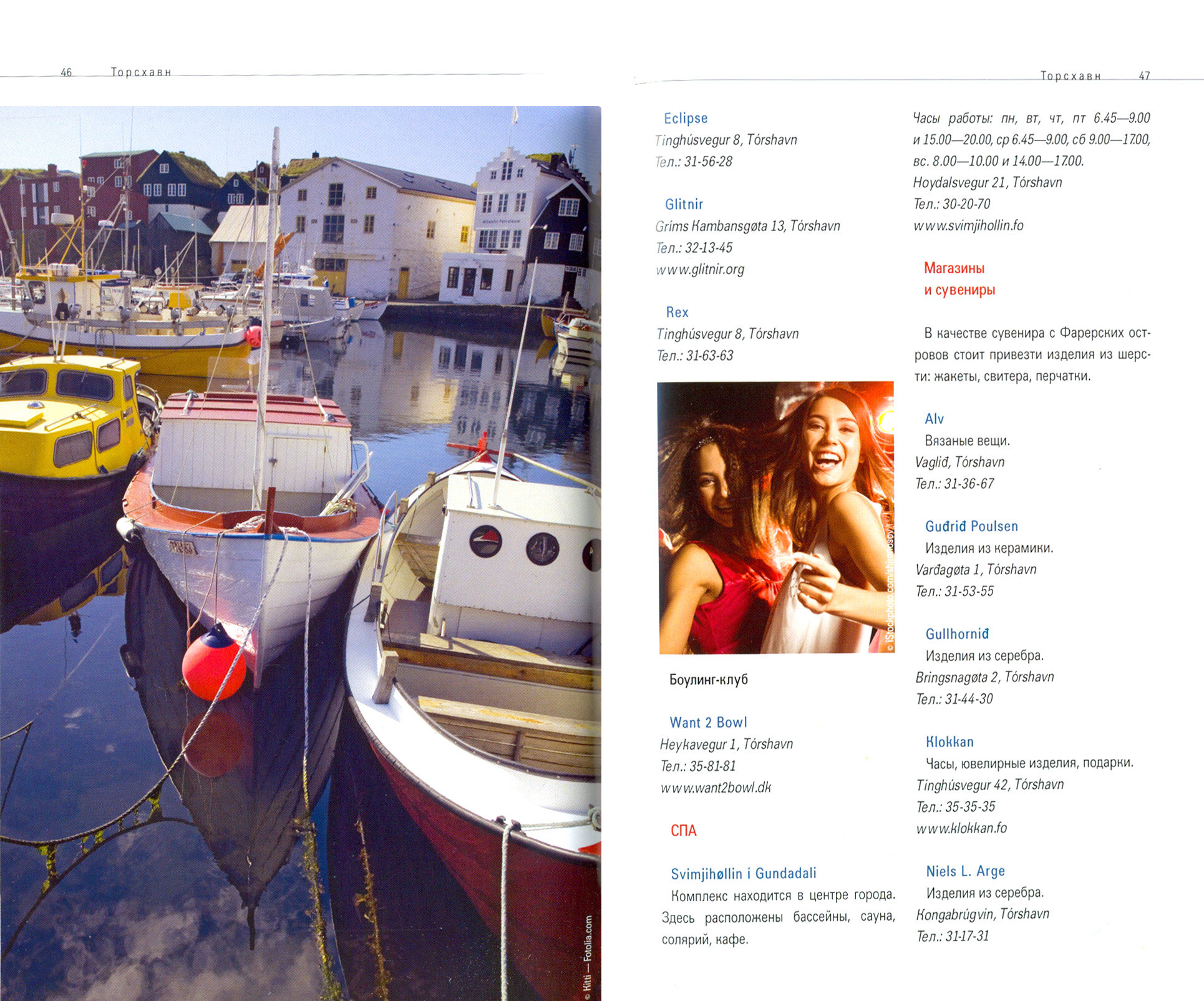
Task: Click the Want 2 Bowl heading
Action: tap(707, 722)
